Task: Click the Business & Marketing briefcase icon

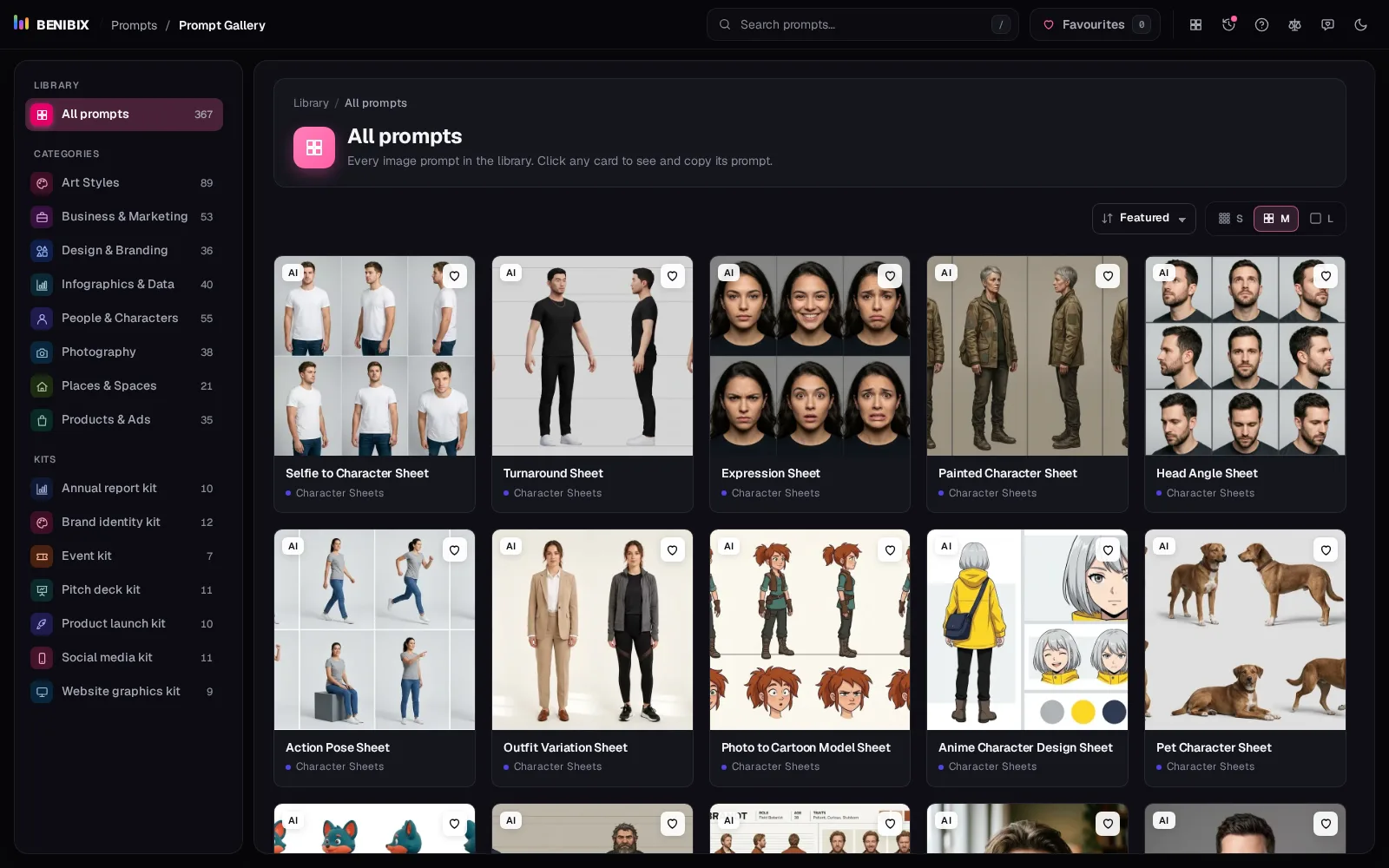Action: coord(42,217)
